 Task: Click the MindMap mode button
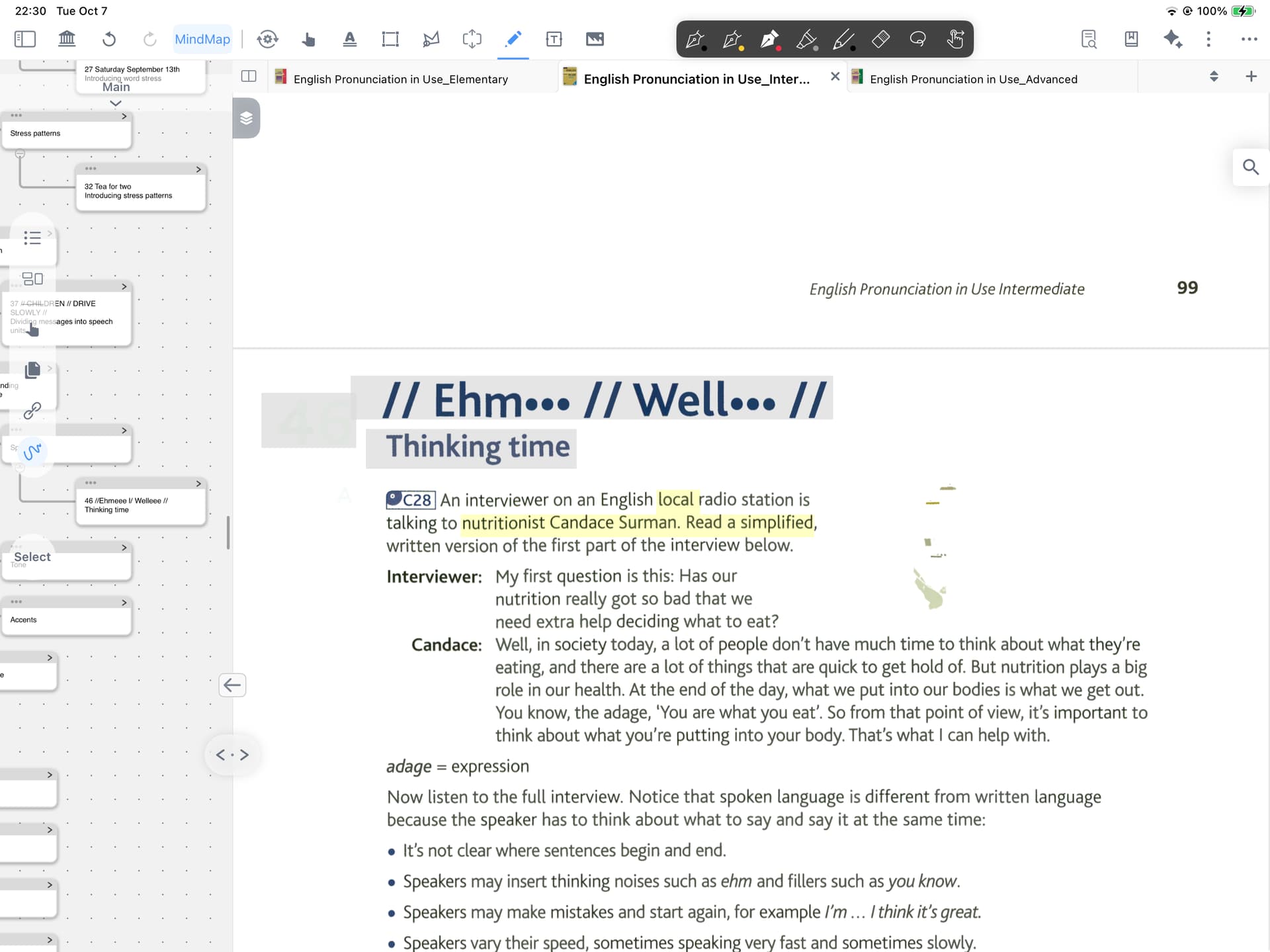click(202, 39)
